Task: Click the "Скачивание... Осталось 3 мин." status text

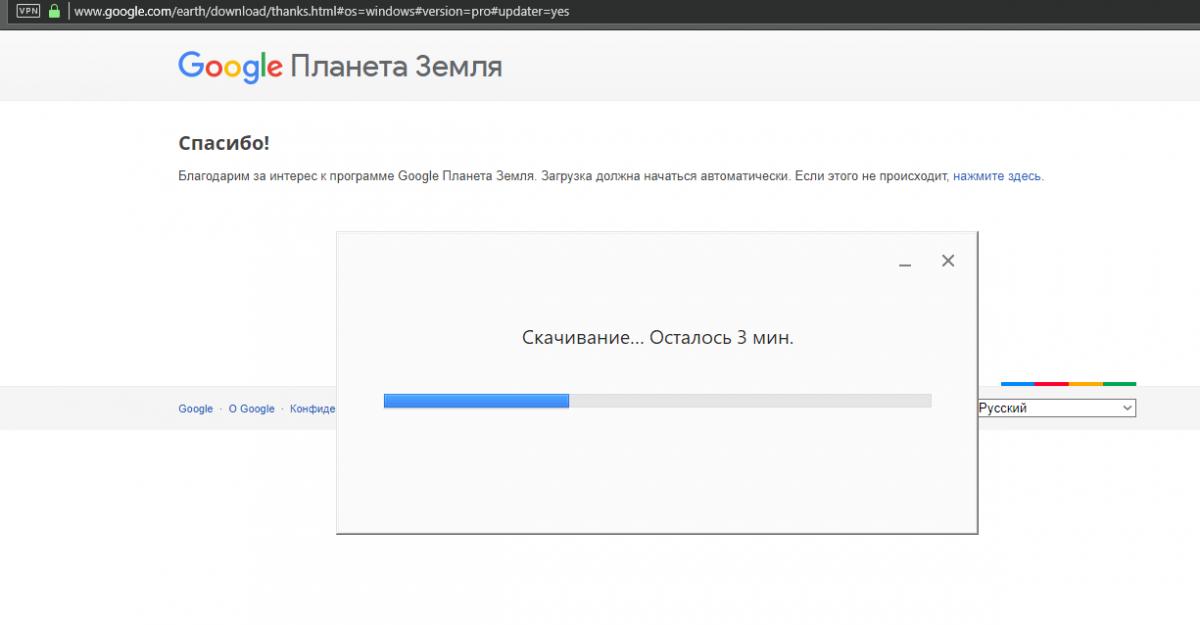Action: [x=657, y=338]
